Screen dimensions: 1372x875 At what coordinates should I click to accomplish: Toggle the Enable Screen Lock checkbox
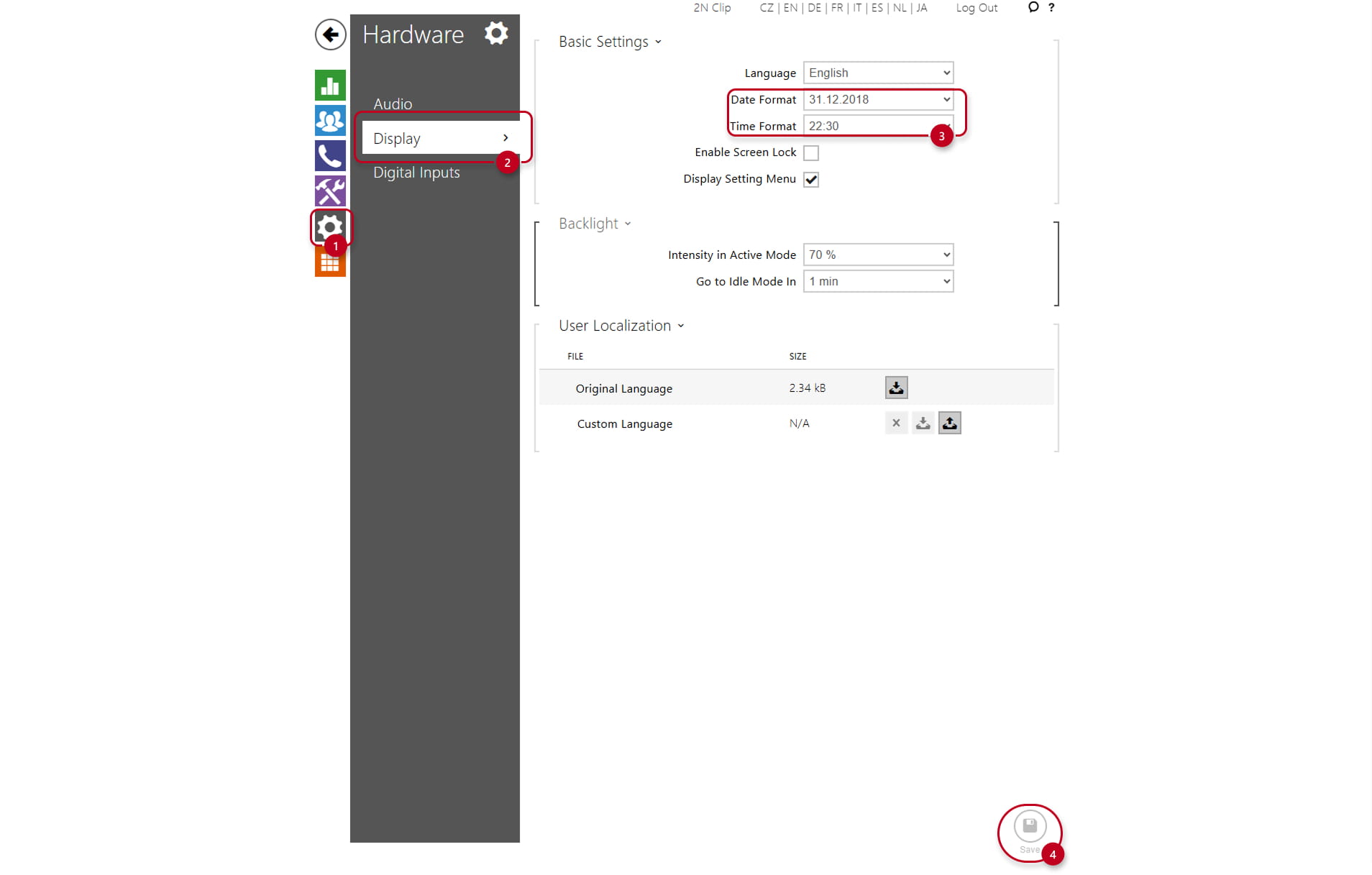(811, 153)
